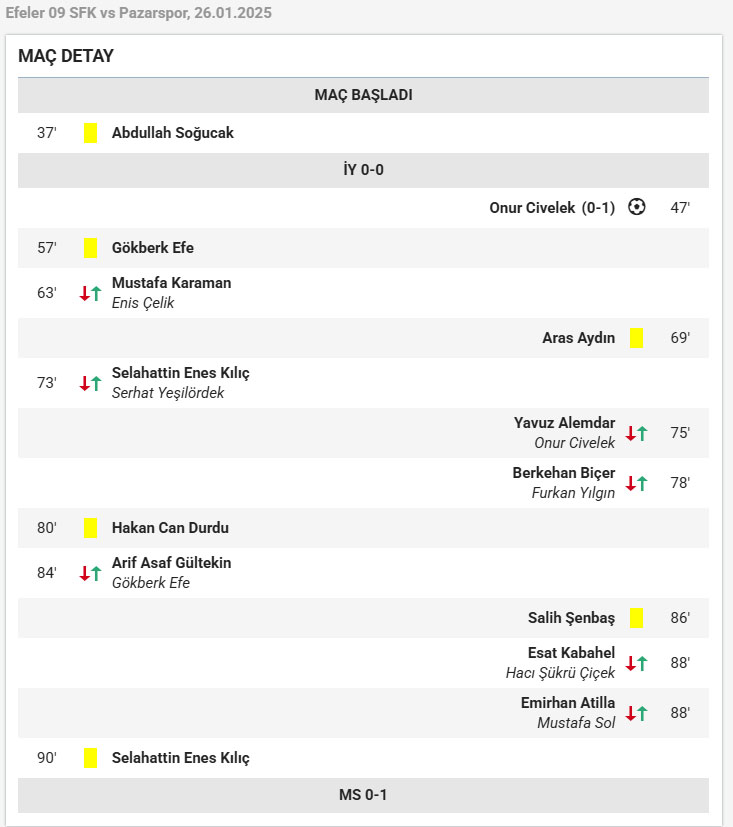Click Efeler 09 SFK vs Pazarspor title
The image size is (733, 827).
pyautogui.click(x=139, y=13)
